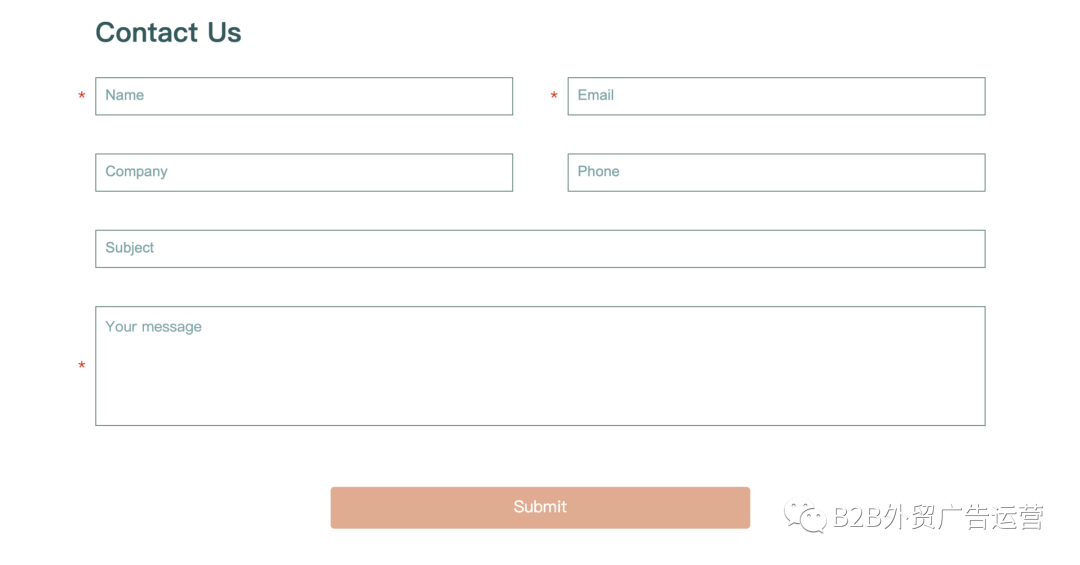1080x565 pixels.
Task: Click the red asterisk beside Name
Action: 81,96
